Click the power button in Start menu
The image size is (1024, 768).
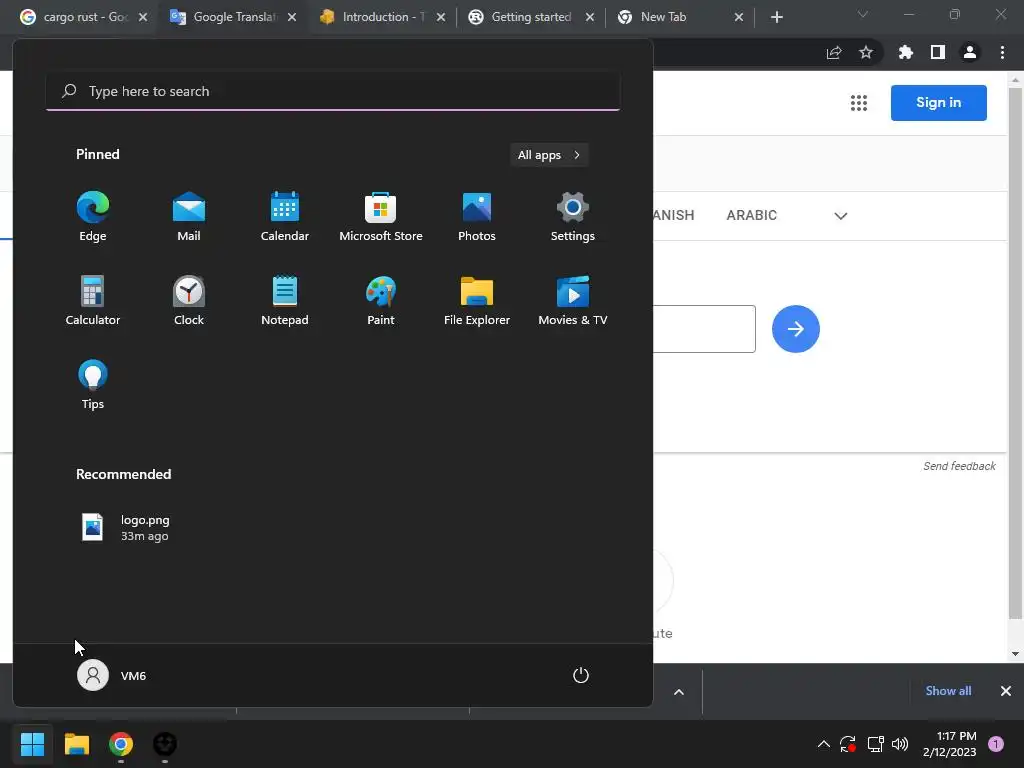tap(581, 675)
